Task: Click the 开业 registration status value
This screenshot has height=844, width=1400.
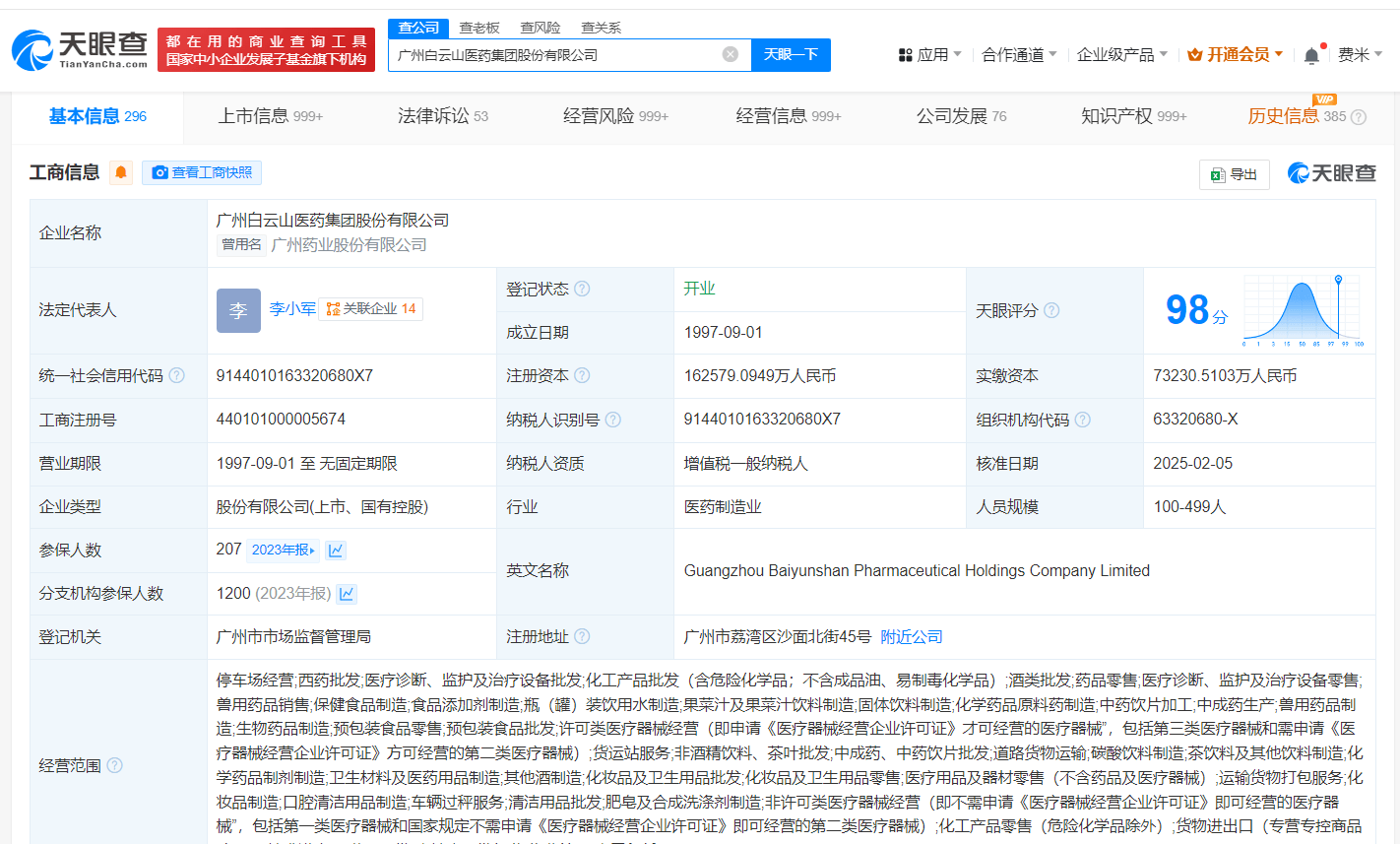Action: pyautogui.click(x=699, y=289)
